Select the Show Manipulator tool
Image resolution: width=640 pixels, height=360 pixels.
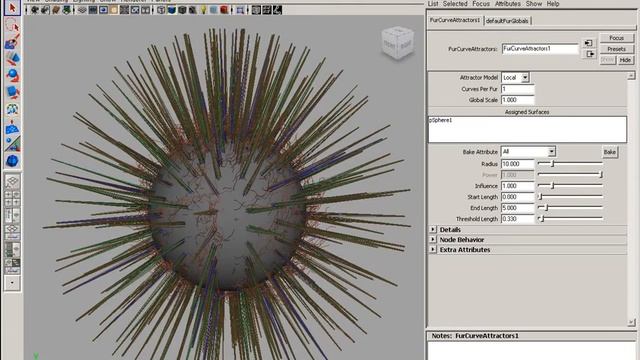[12, 144]
